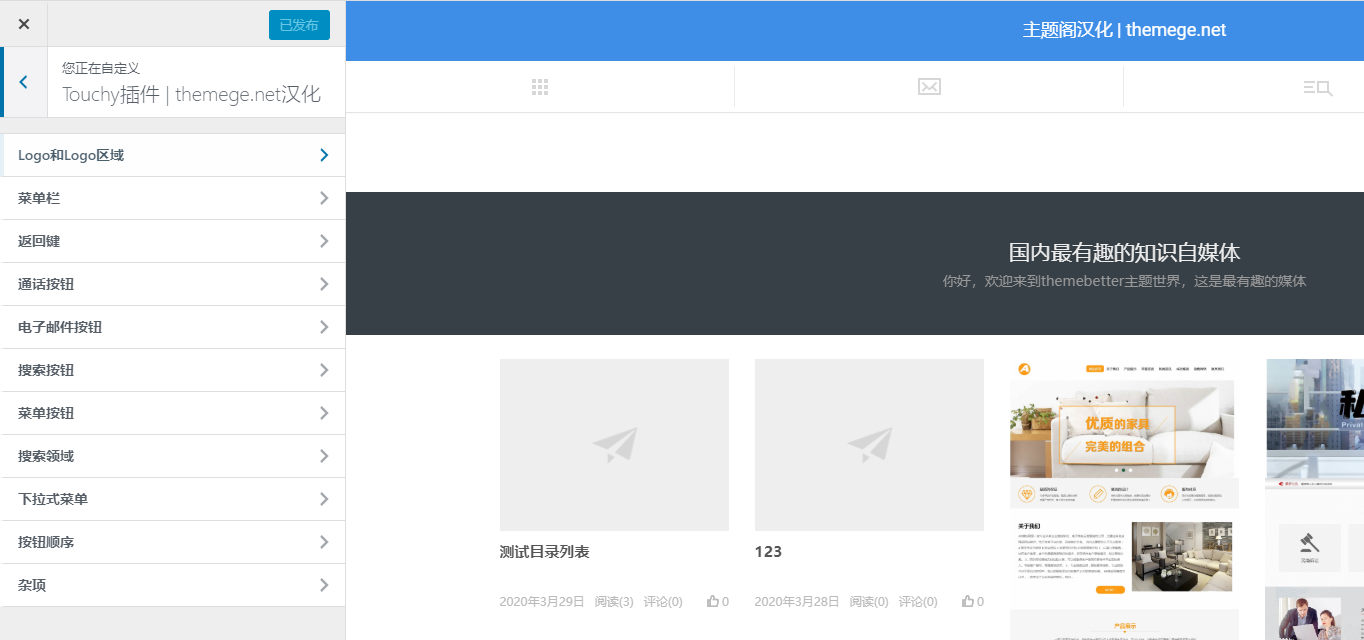This screenshot has height=640, width=1364.
Task: Click date 2020年3月28日
Action: (797, 602)
